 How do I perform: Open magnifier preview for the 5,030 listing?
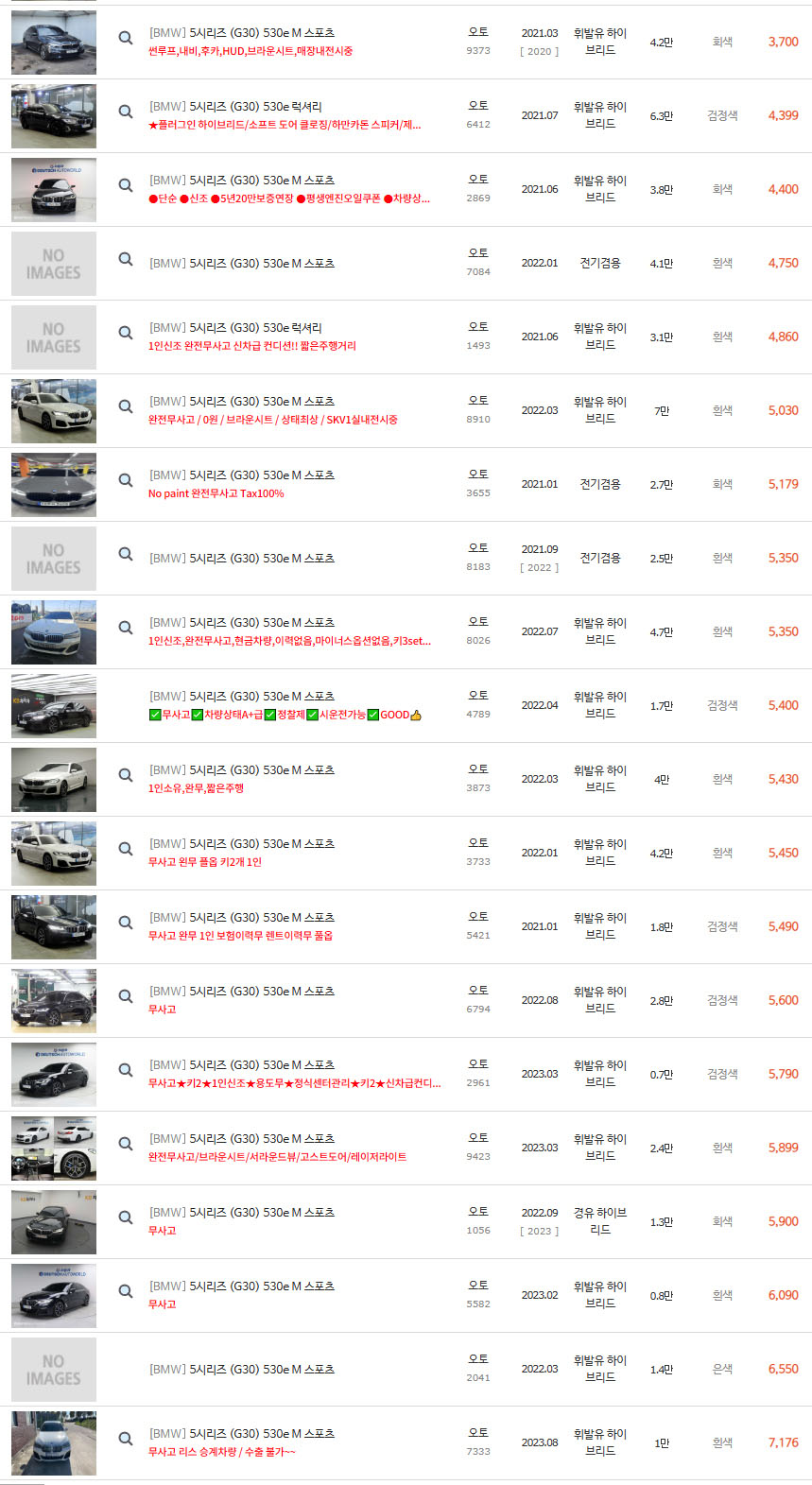click(x=125, y=406)
